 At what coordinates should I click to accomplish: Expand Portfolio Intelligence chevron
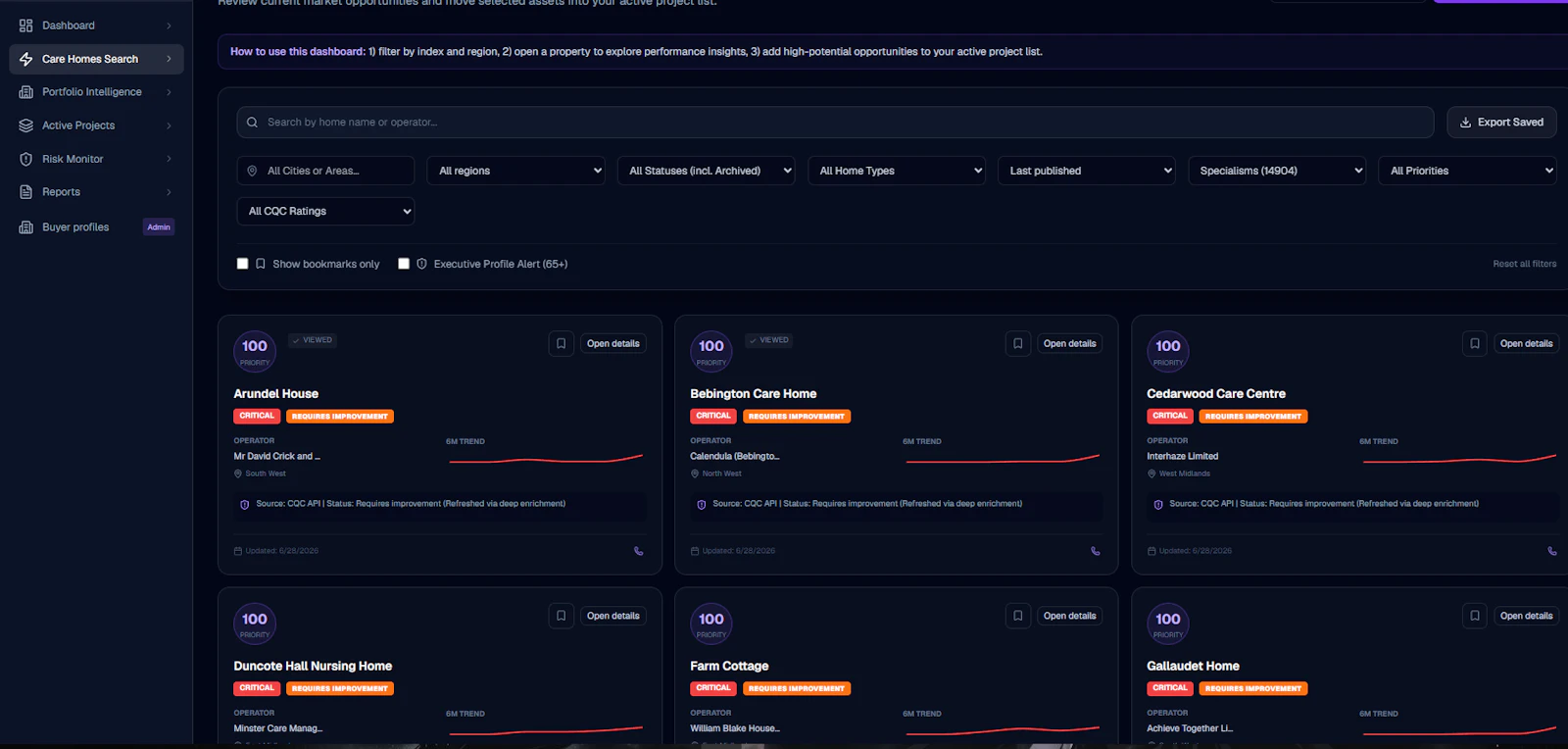(x=169, y=92)
